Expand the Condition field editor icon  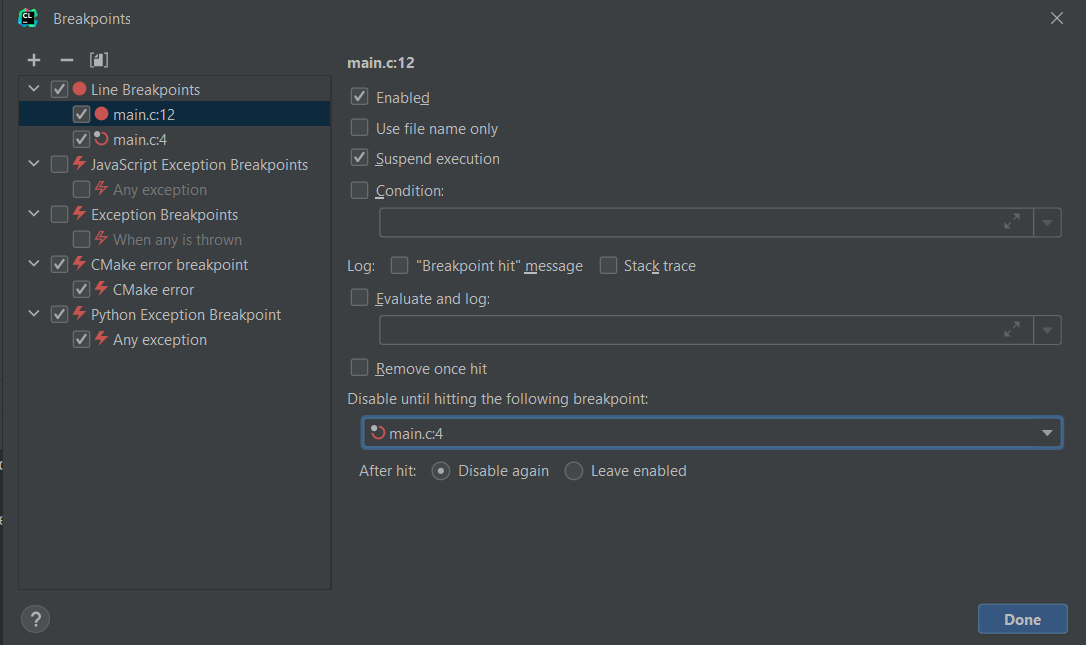tap(1012, 222)
